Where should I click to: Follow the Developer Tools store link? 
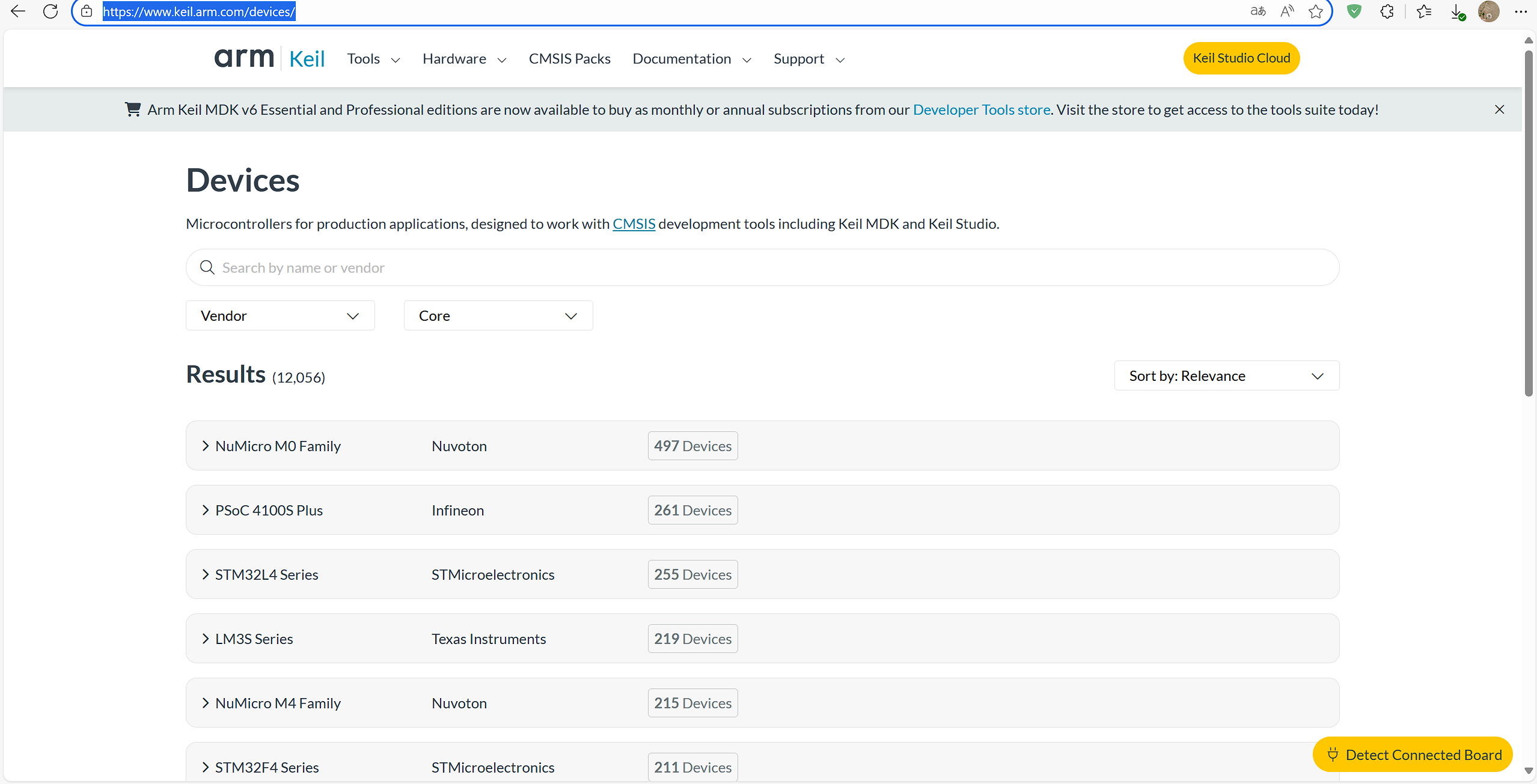click(x=982, y=110)
